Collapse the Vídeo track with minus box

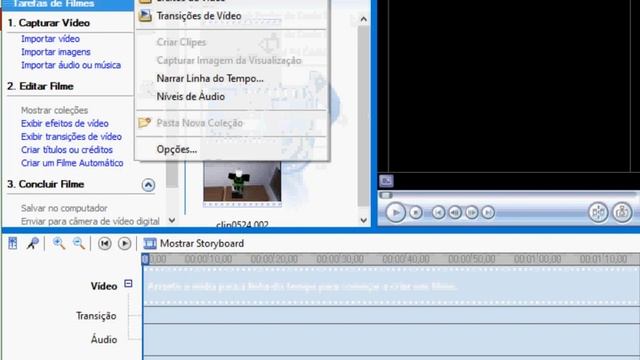click(128, 283)
